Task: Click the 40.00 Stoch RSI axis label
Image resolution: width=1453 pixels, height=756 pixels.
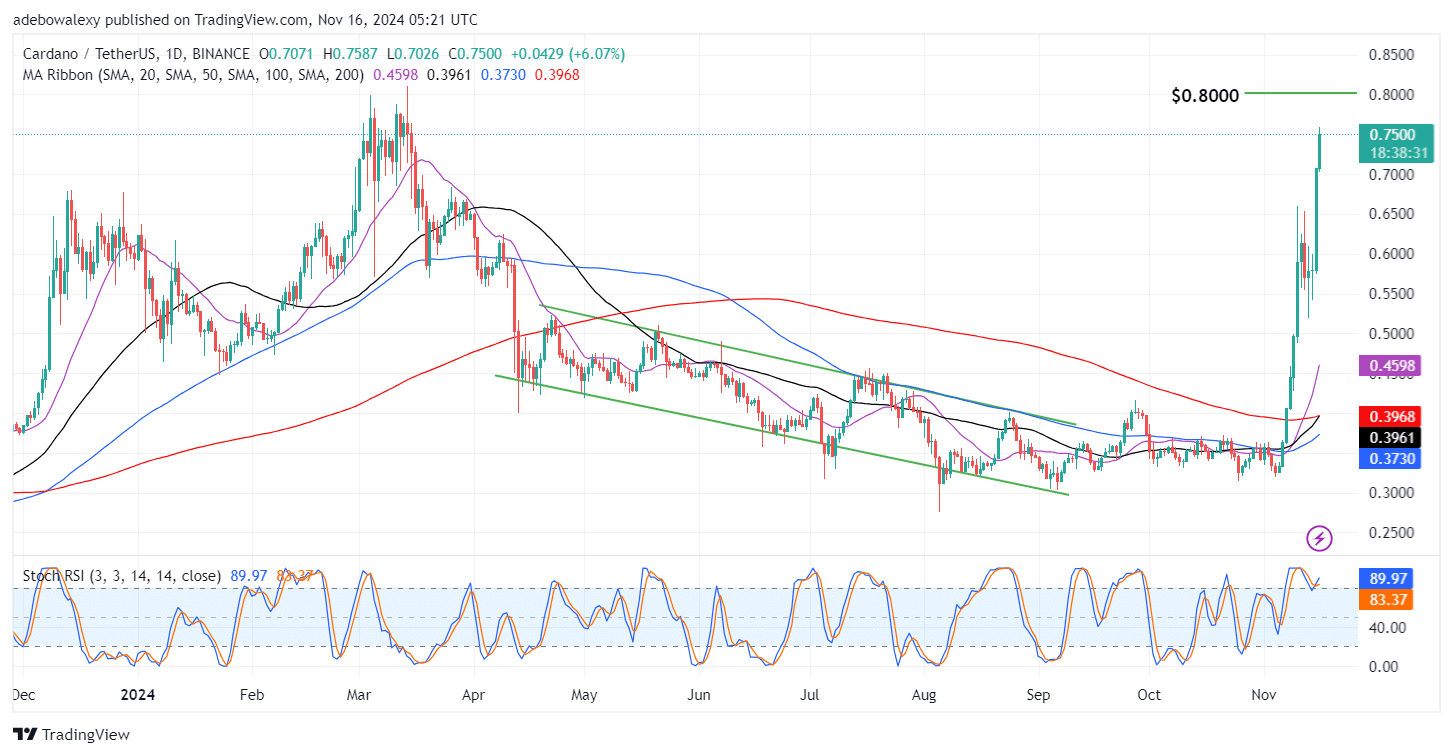Action: [1386, 628]
